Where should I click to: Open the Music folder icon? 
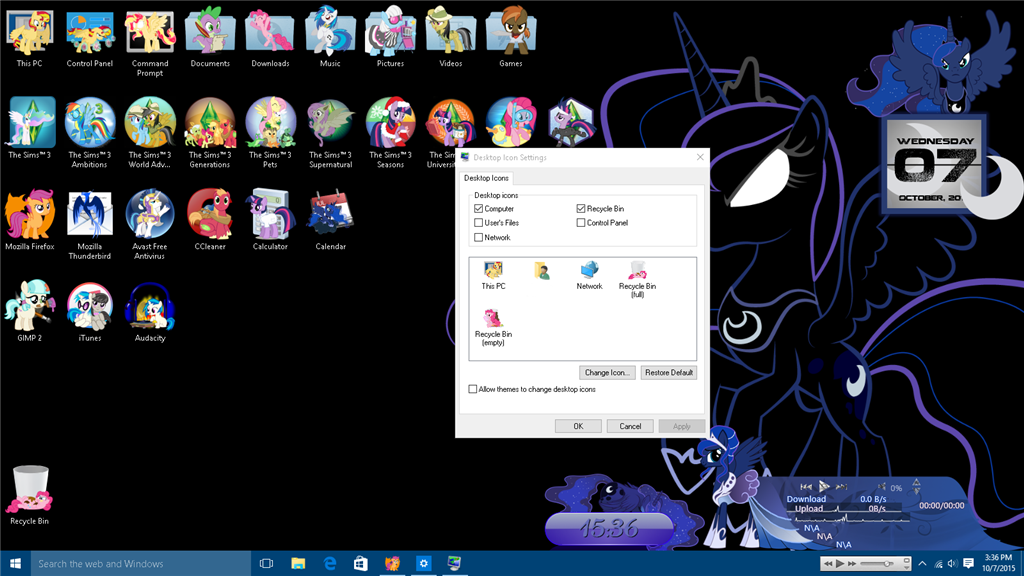(330, 38)
